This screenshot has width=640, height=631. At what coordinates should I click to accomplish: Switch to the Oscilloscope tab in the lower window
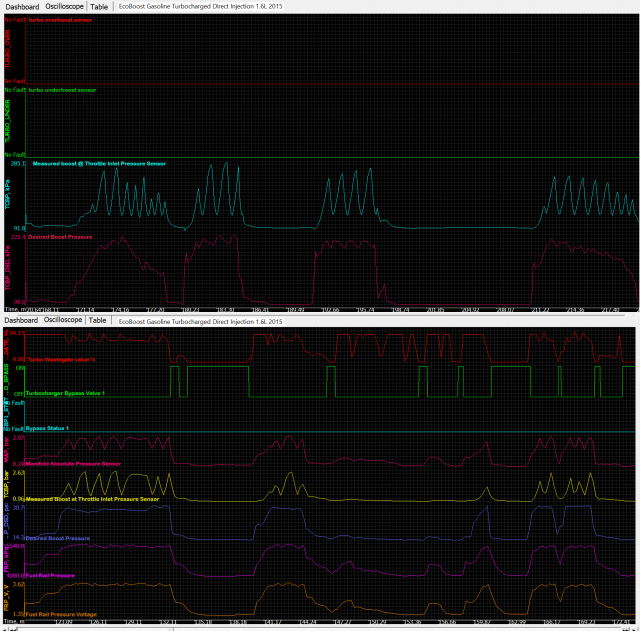pos(63,320)
